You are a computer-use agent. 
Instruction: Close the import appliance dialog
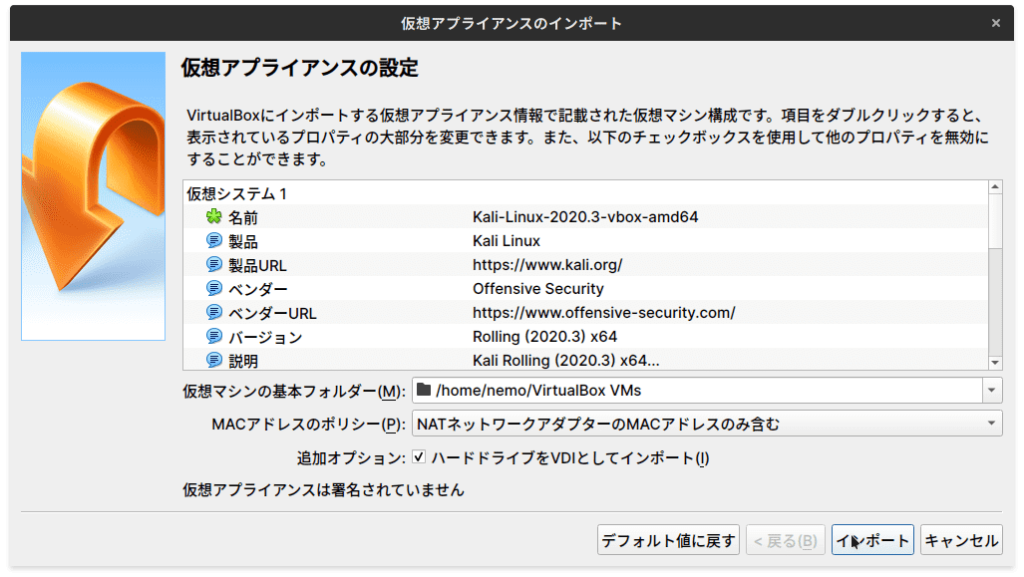[995, 23]
